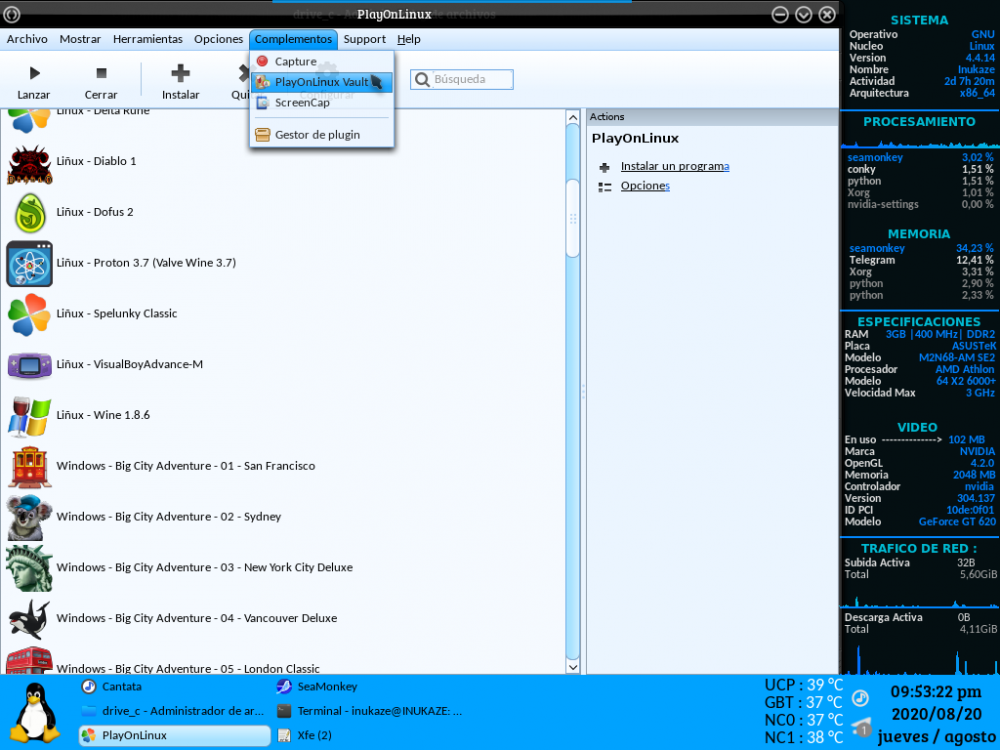Screen dimensions: 1000x750
Task: Select Big City Adventure Sydney koala icon
Action: tap(28, 517)
